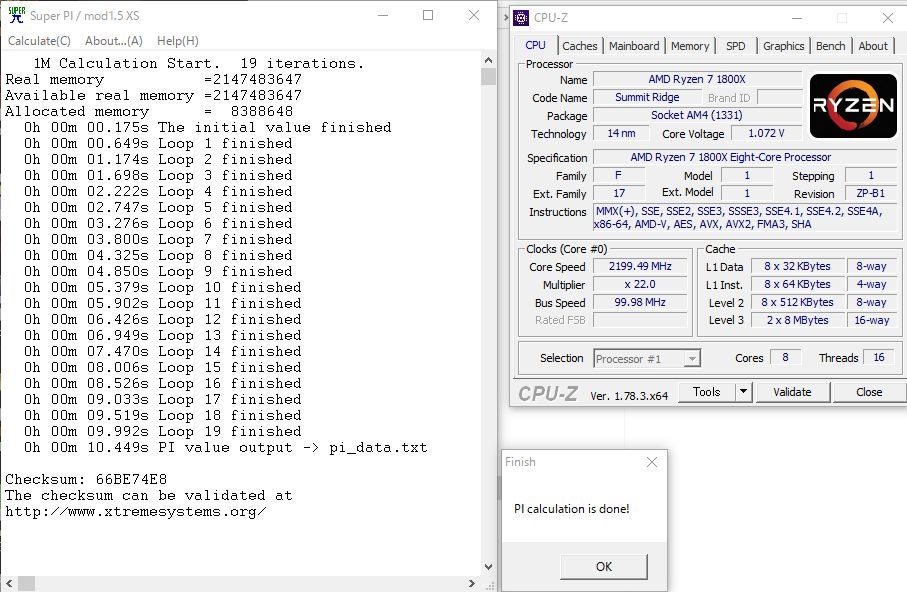Image resolution: width=907 pixels, height=592 pixels.
Task: Click the Technology value 14 nm
Action: point(621,133)
